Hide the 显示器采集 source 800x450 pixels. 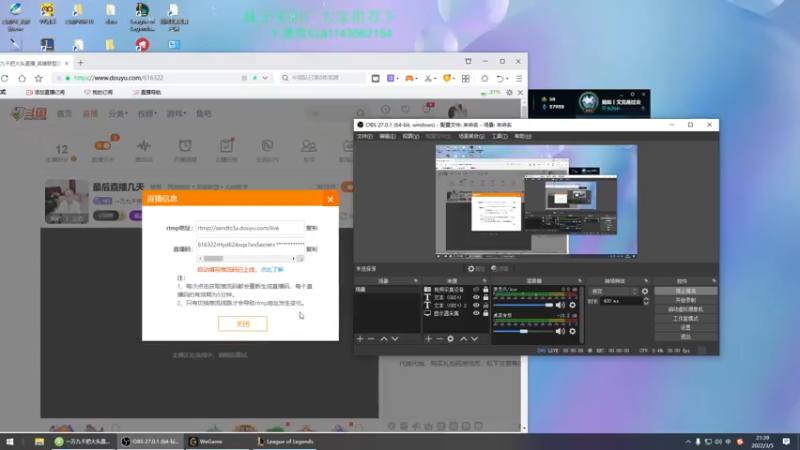[x=476, y=313]
